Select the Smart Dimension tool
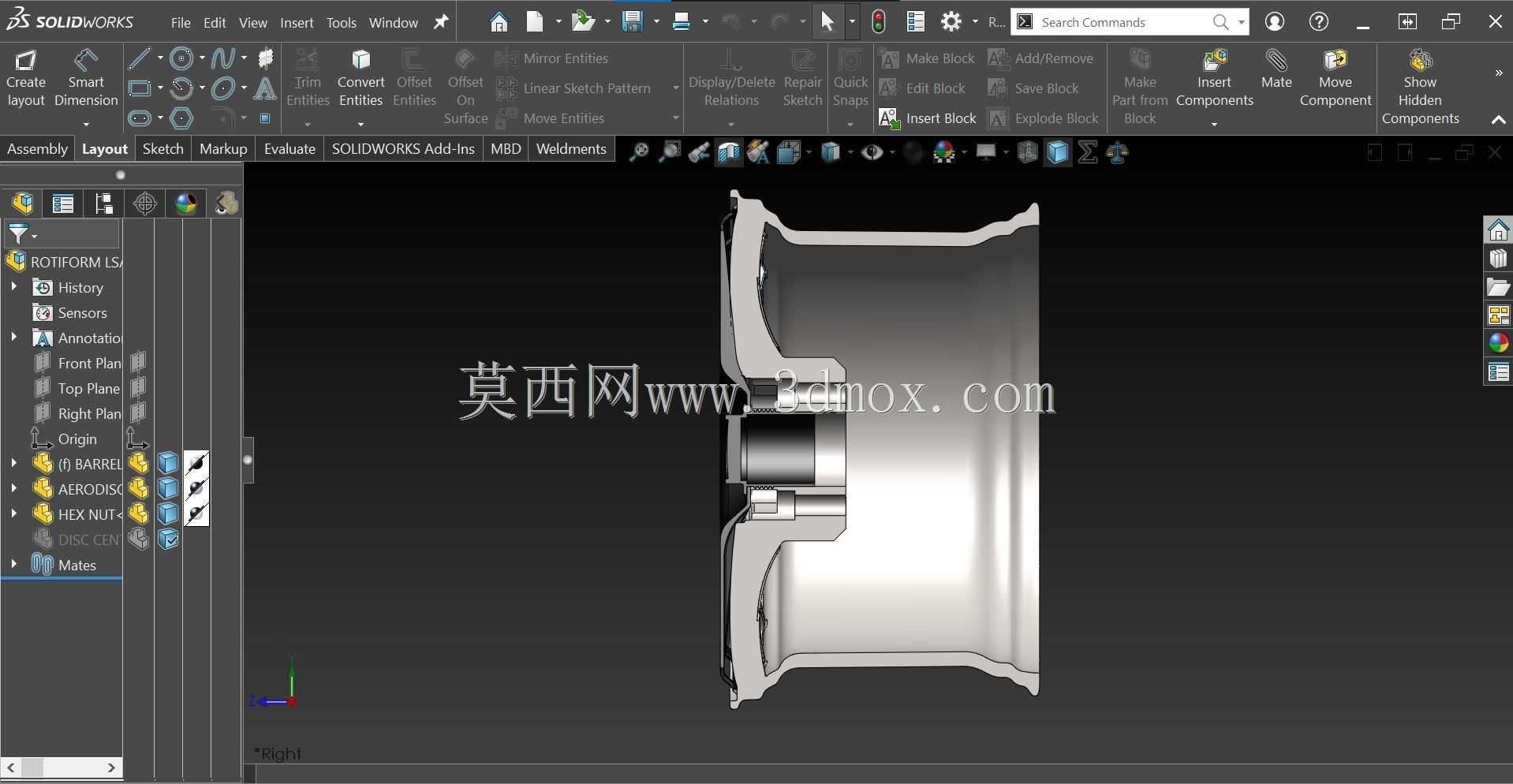 pos(86,79)
